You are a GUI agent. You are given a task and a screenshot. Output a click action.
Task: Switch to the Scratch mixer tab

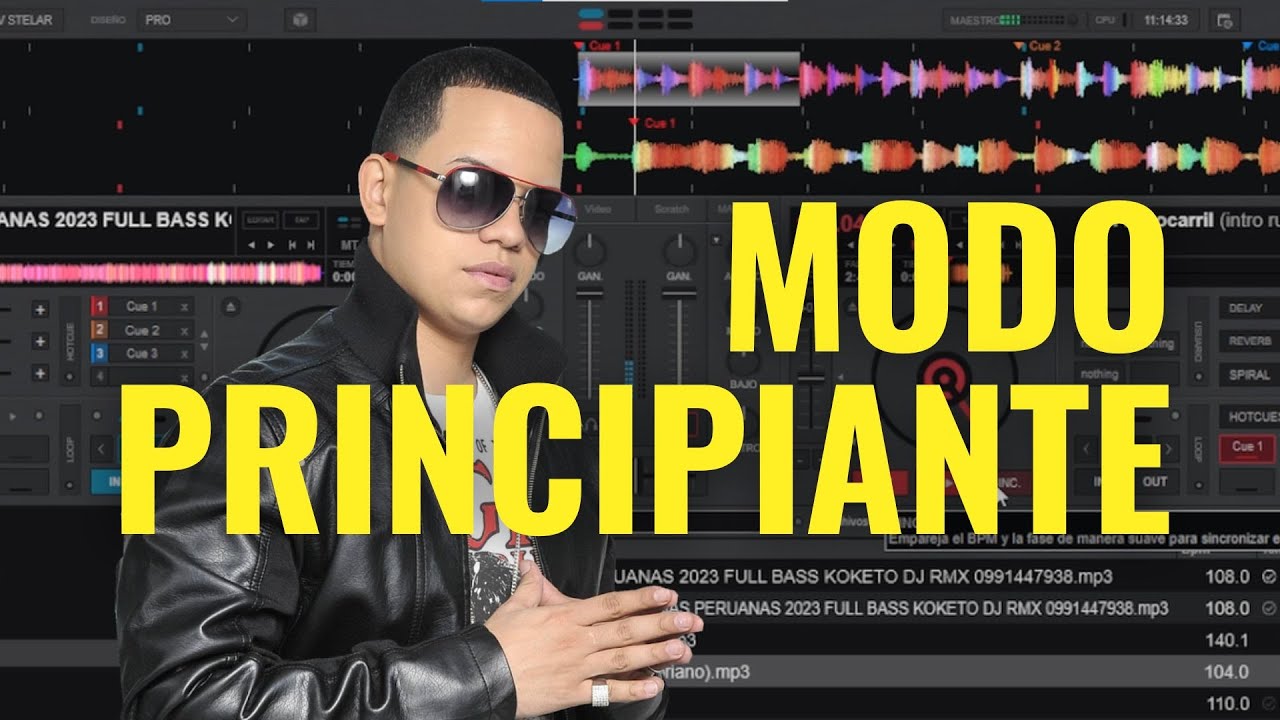pyautogui.click(x=671, y=209)
